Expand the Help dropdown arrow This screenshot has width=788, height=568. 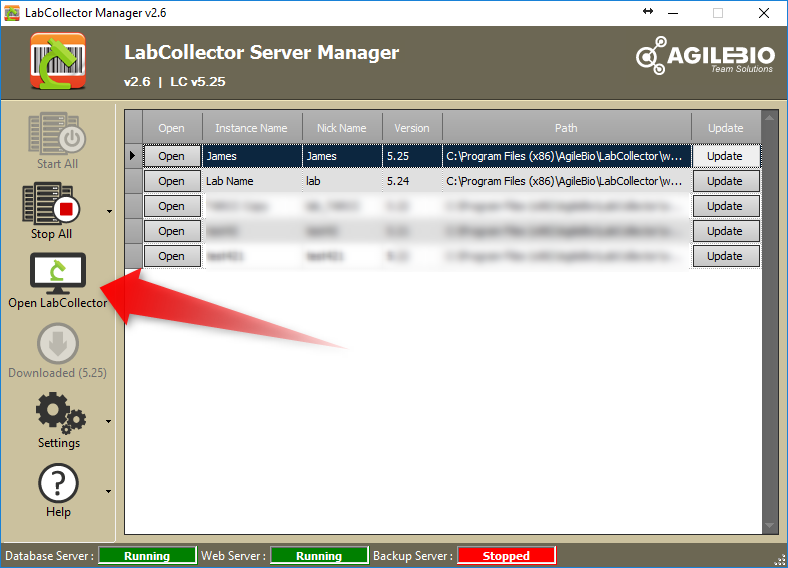tap(109, 491)
